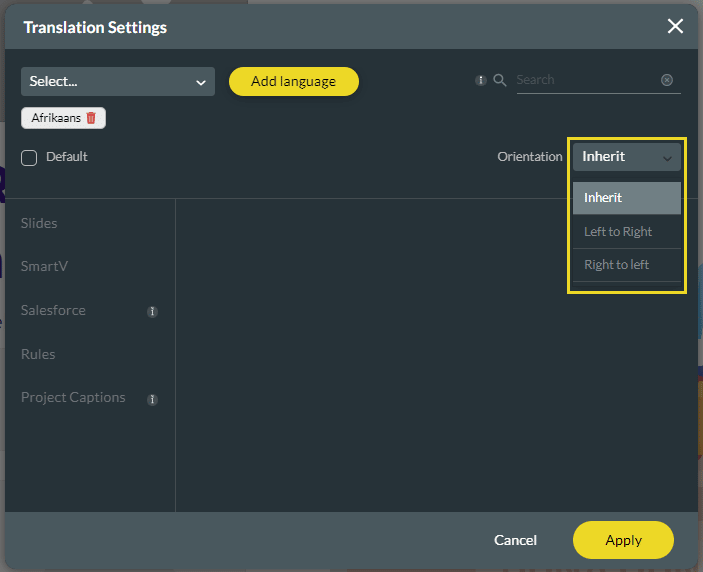Click info icon next to Project Captions

pos(152,399)
